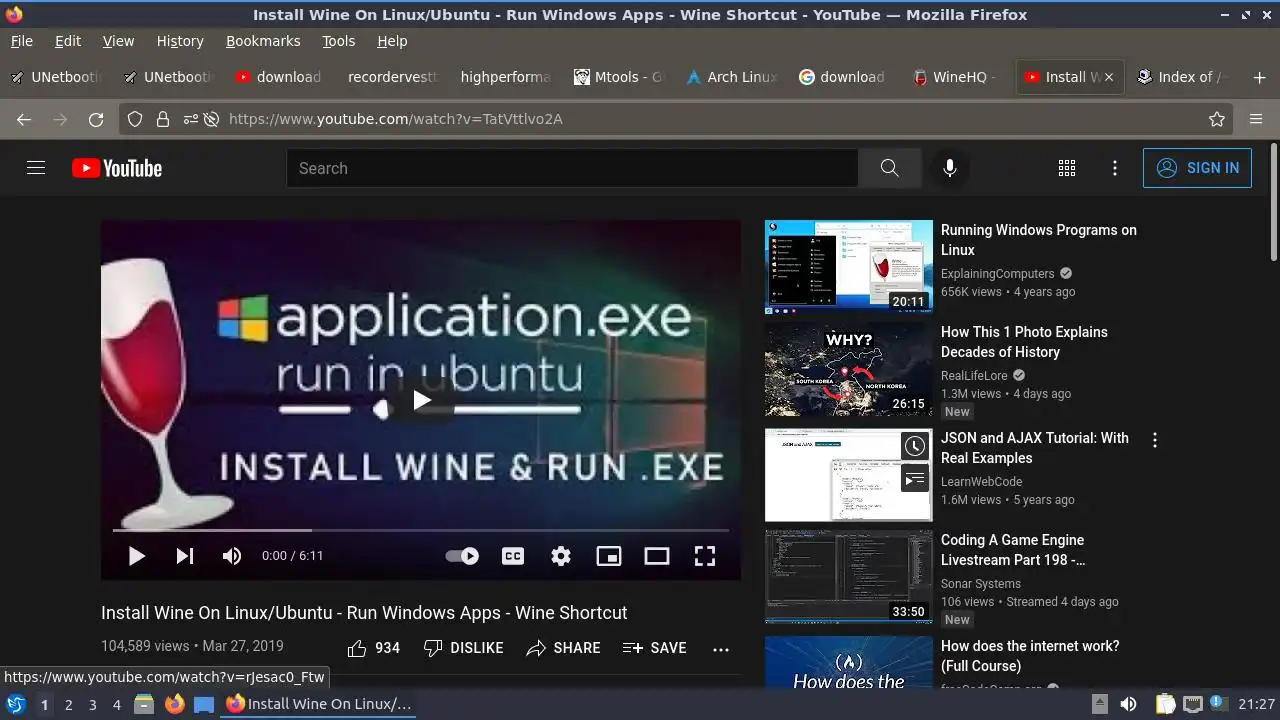The height and width of the screenshot is (720, 1280).
Task: Open Running Windows Programs on Linux thumbnail
Action: point(848,267)
